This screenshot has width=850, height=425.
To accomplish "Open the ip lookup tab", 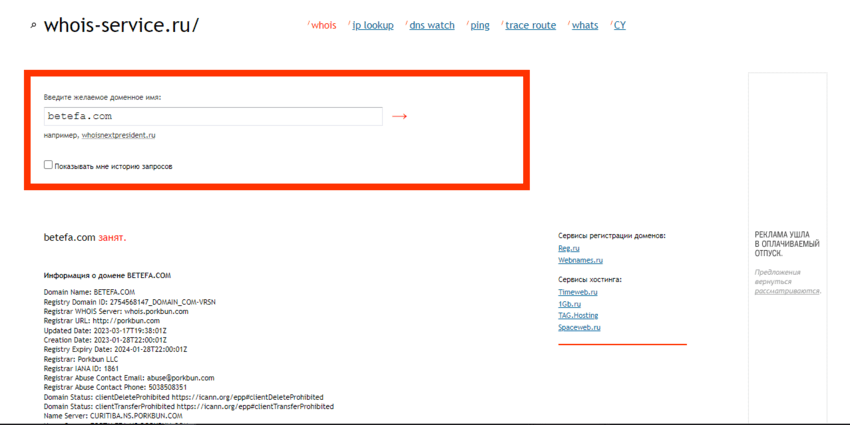I will point(372,26).
